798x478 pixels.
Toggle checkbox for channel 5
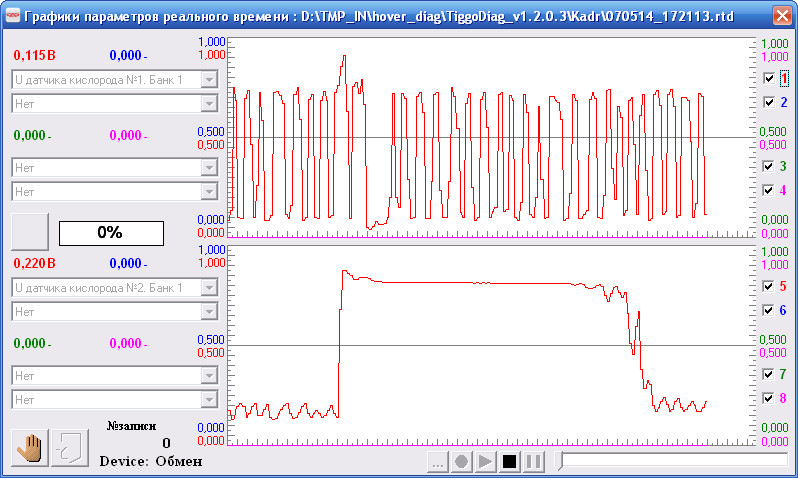click(x=768, y=286)
